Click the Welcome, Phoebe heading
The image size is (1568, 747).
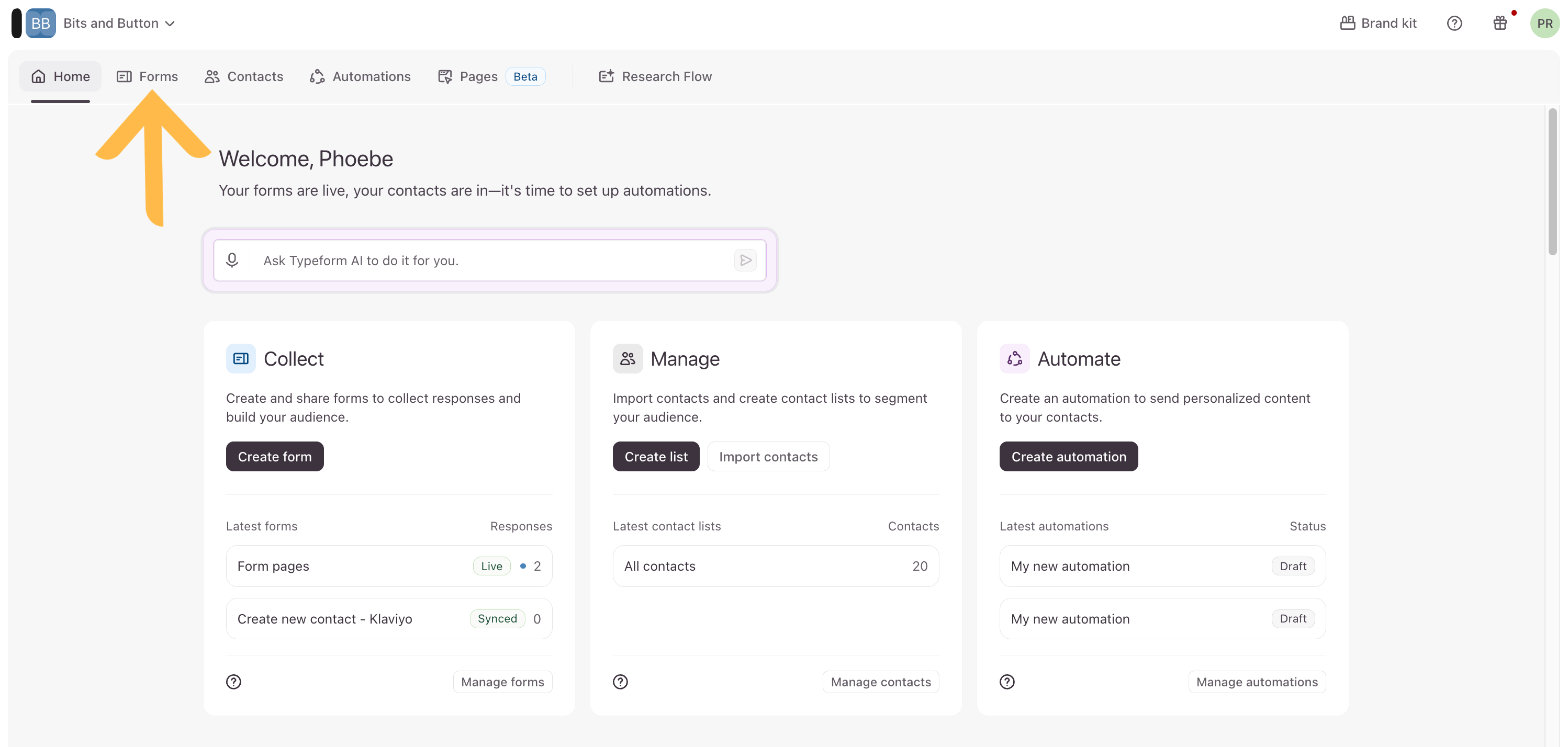306,159
